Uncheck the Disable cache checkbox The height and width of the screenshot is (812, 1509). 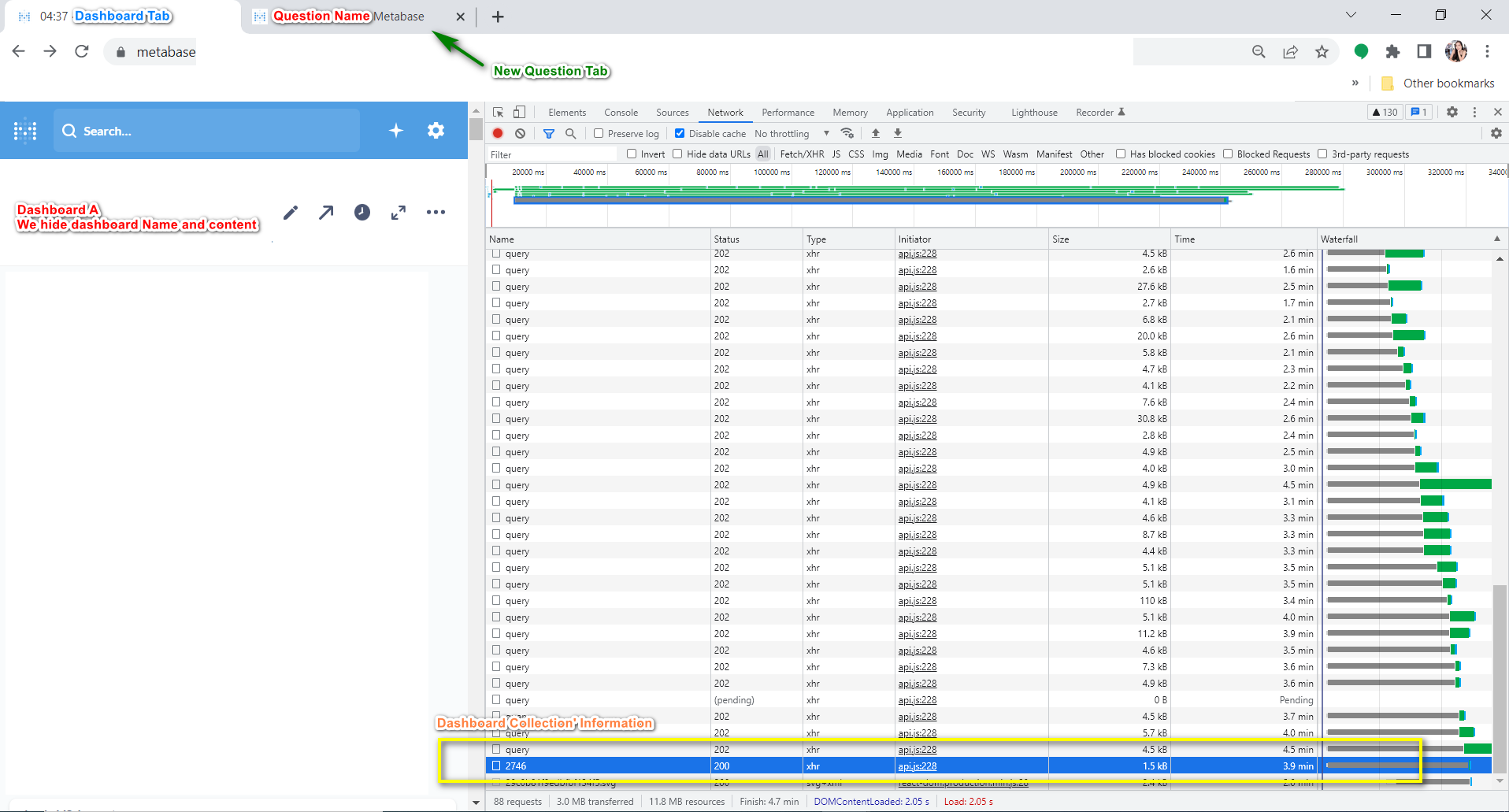680,133
